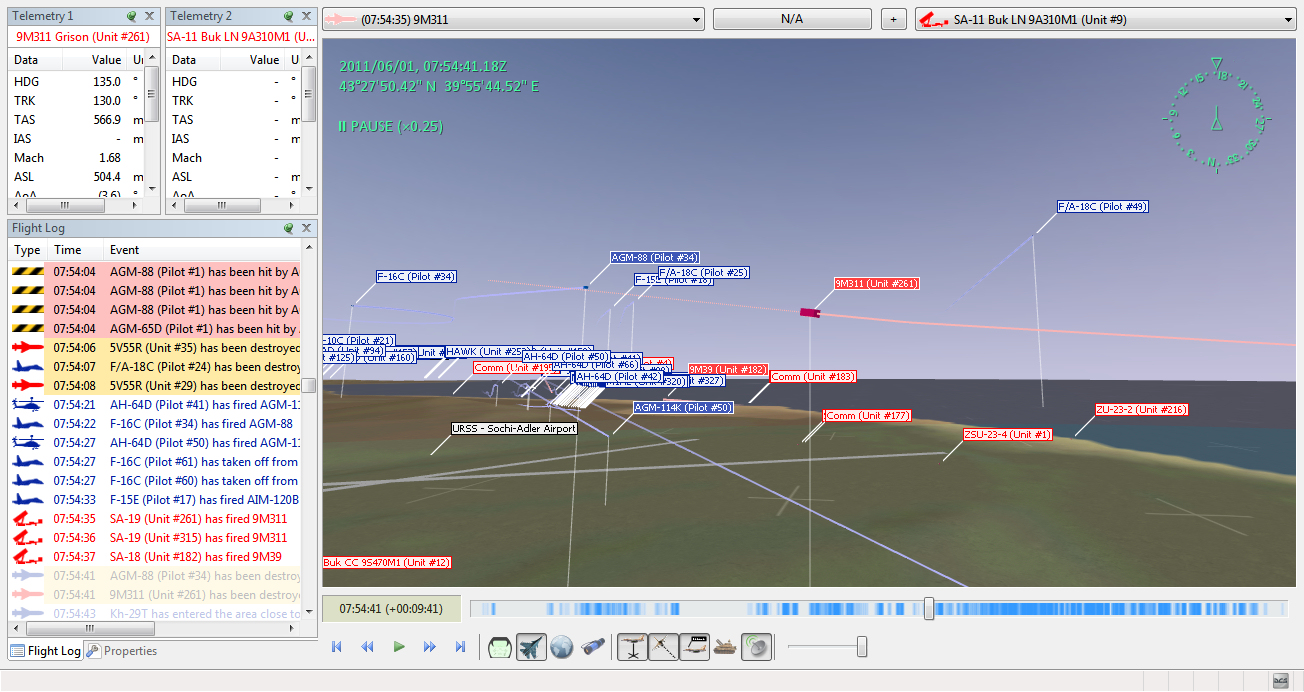The width and height of the screenshot is (1304, 692).
Task: Switch to the Properties tab
Action: tap(121, 651)
